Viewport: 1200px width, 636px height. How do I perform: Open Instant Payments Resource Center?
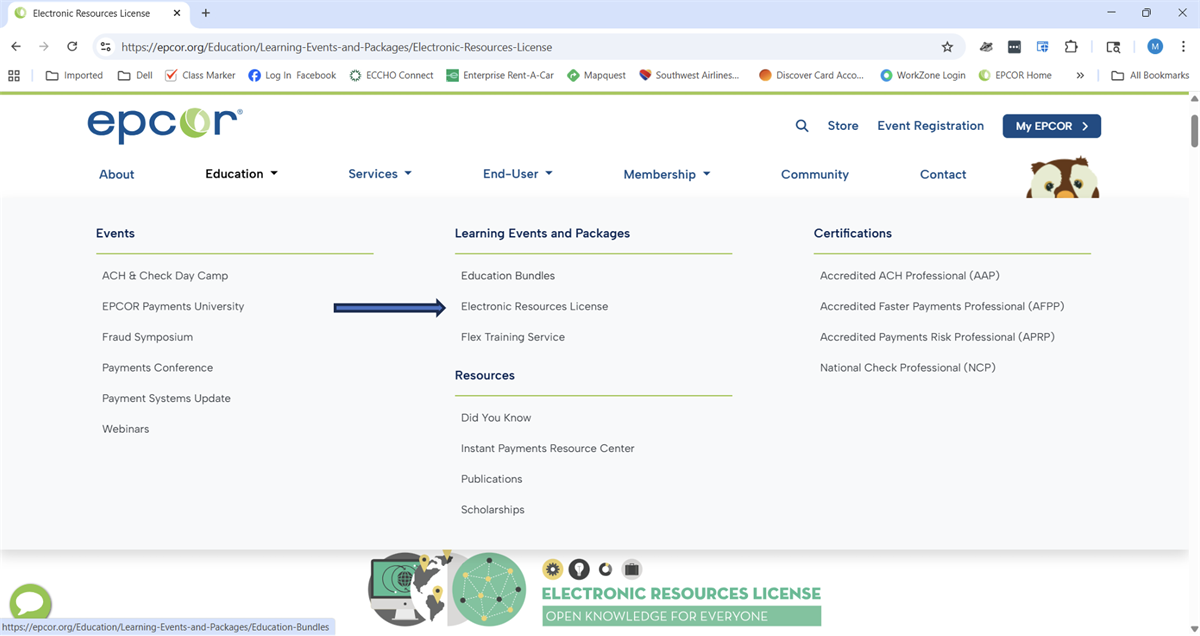click(x=548, y=449)
